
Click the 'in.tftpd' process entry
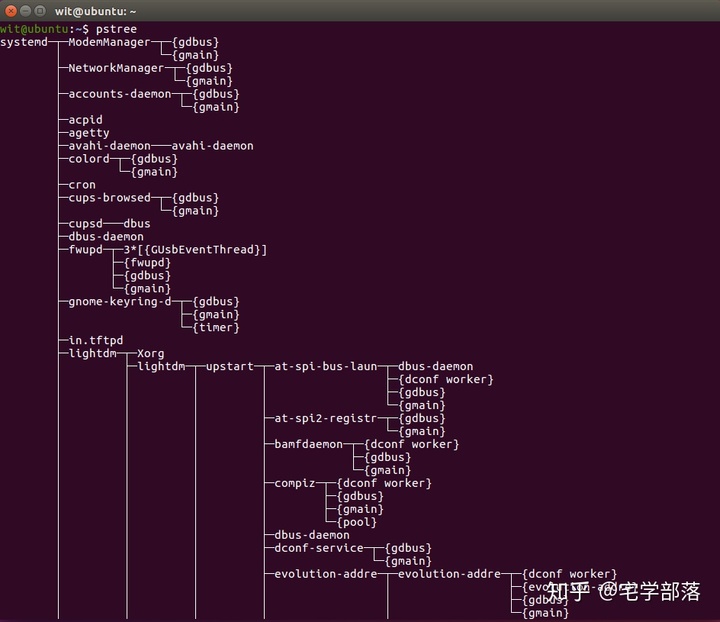tap(96, 341)
